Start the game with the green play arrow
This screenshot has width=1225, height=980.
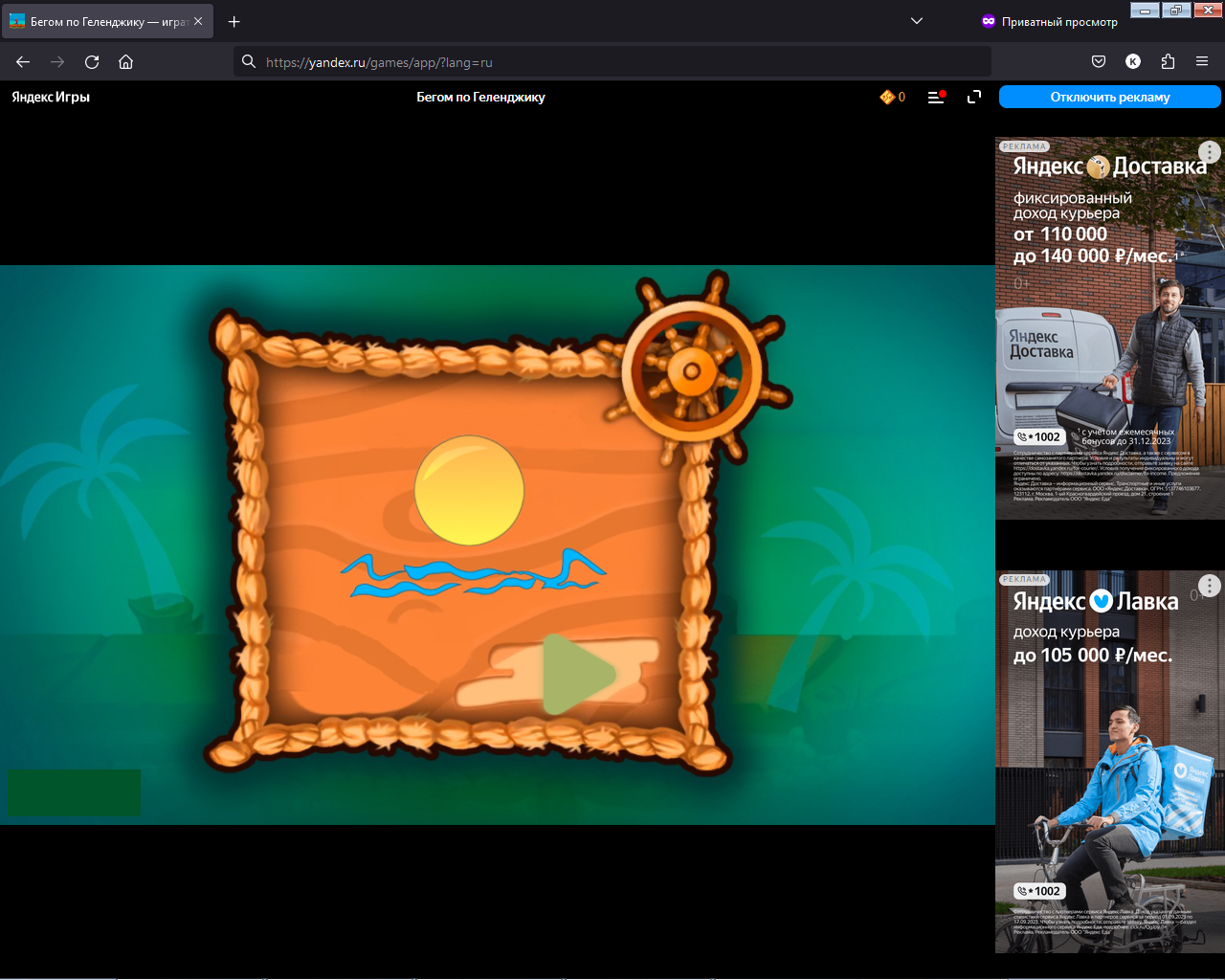pos(577,674)
